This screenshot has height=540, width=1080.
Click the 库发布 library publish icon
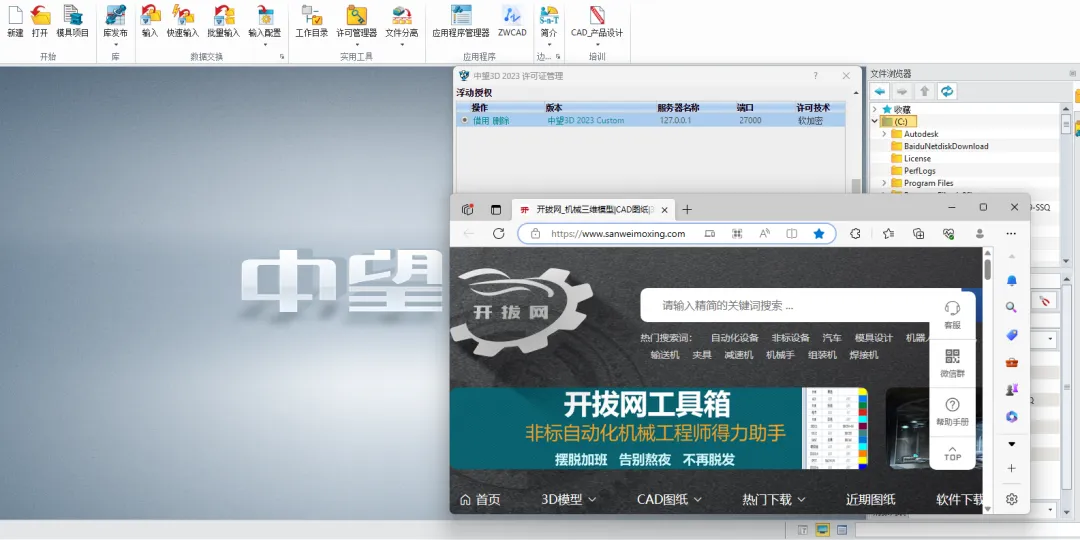click(115, 14)
